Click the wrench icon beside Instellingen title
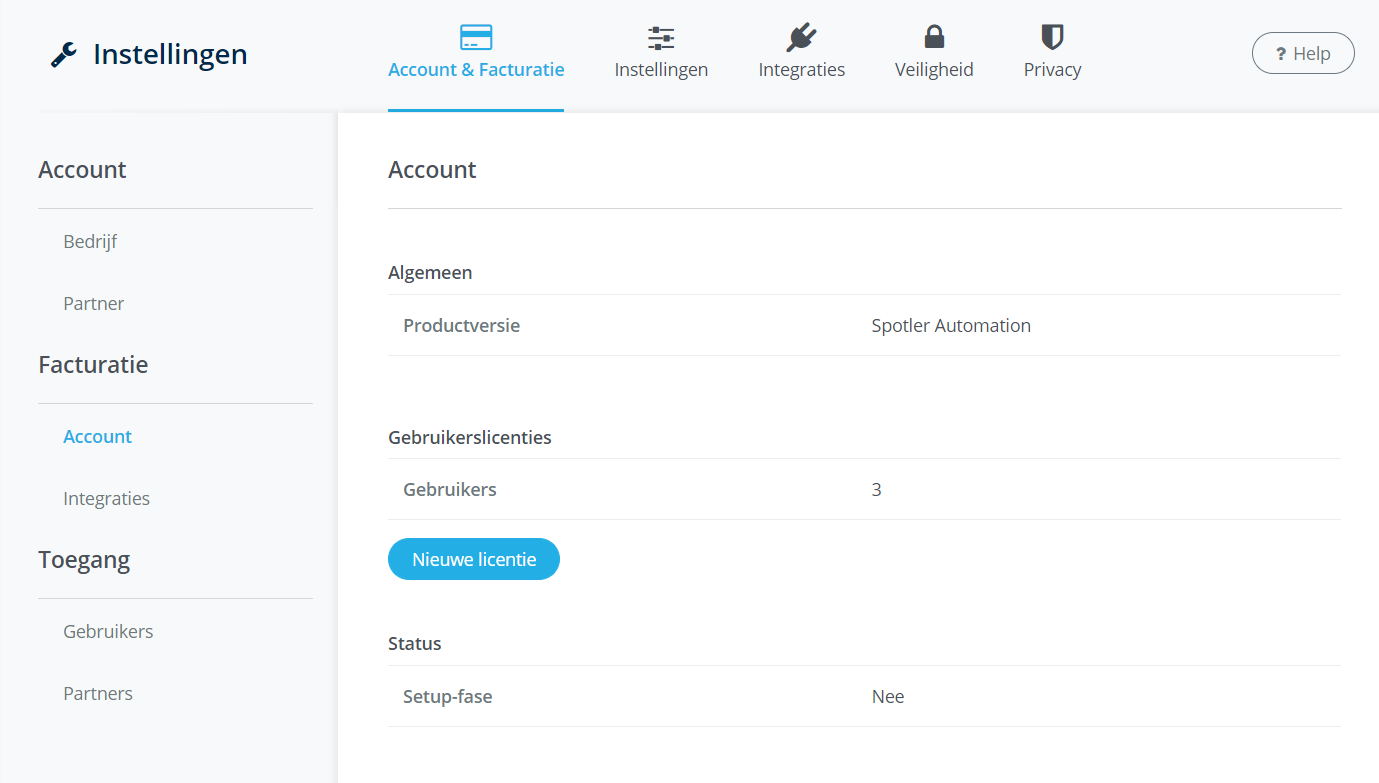Image resolution: width=1379 pixels, height=783 pixels. point(64,54)
